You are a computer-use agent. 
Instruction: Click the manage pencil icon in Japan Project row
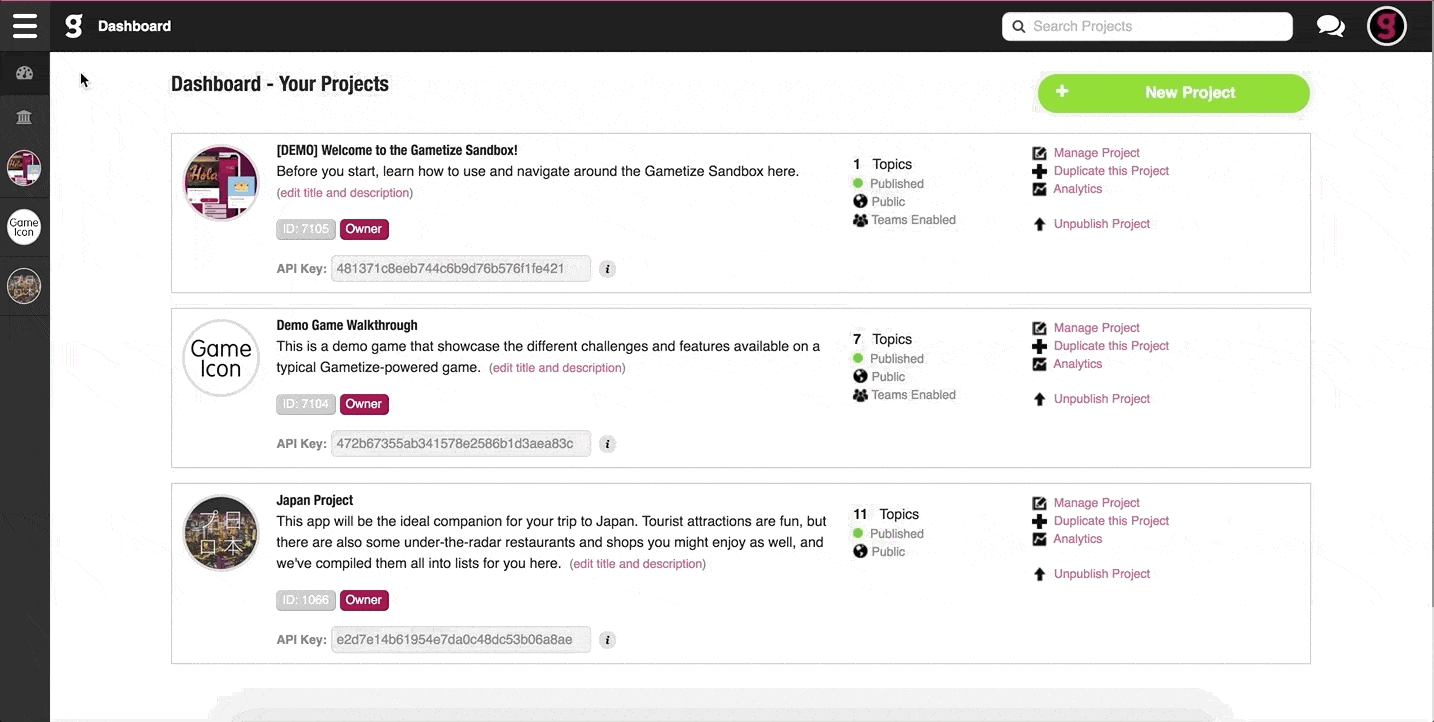pyautogui.click(x=1039, y=503)
